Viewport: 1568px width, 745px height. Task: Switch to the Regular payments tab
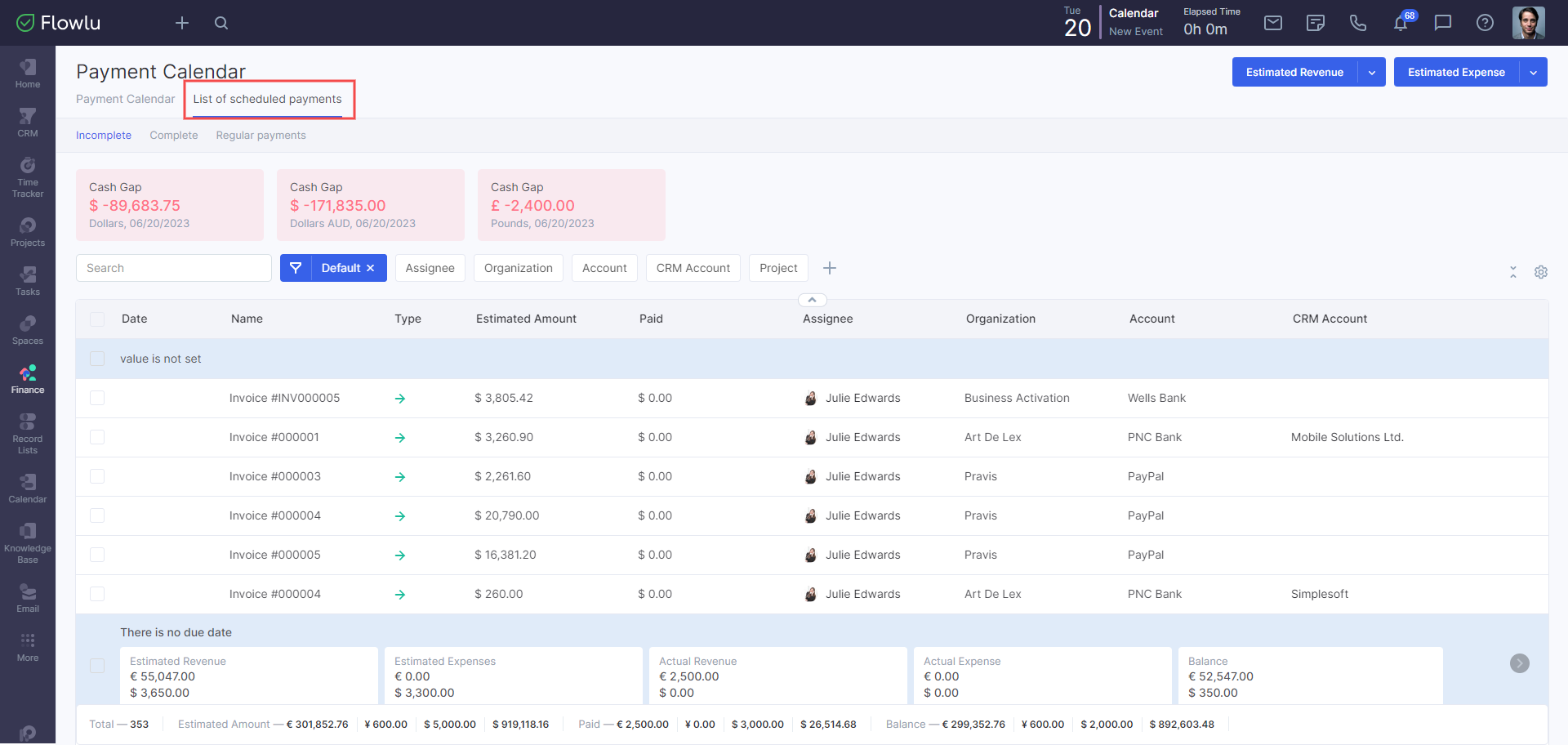point(261,136)
